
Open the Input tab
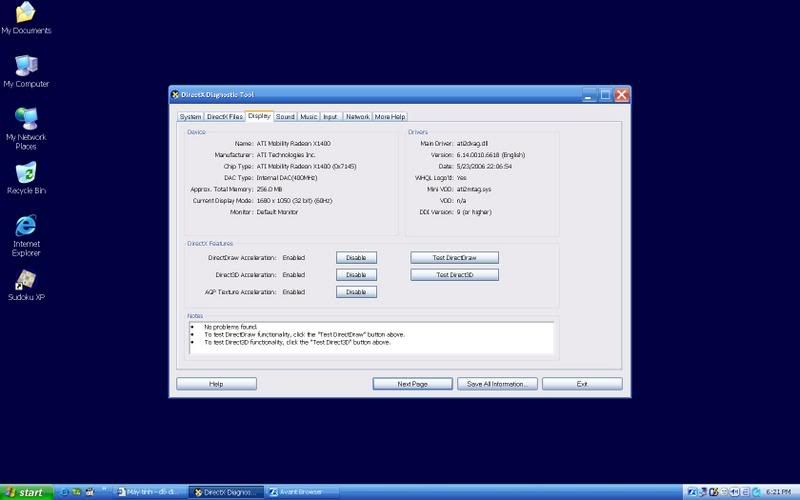[x=331, y=117]
